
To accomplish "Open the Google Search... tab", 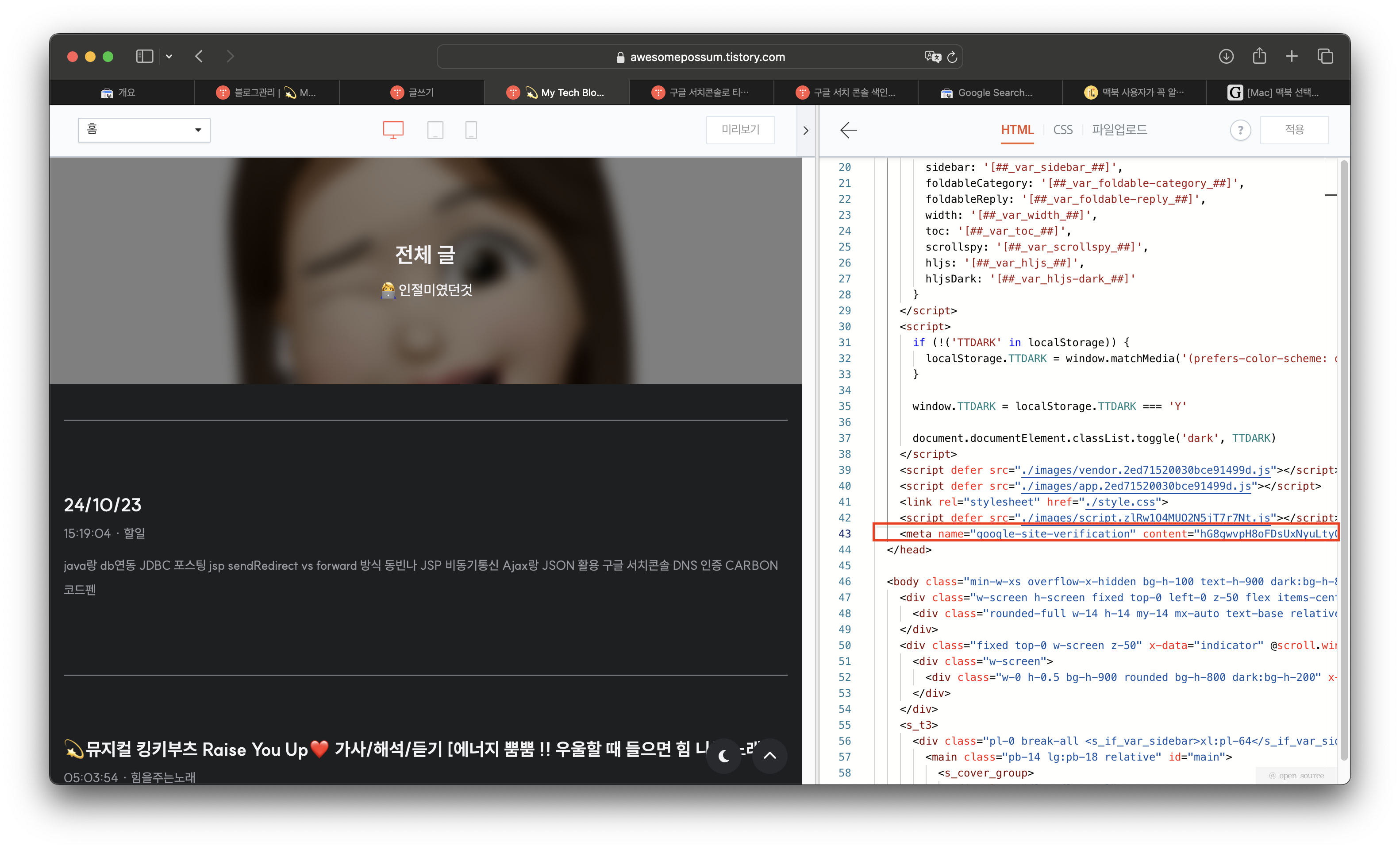I will 990,92.
